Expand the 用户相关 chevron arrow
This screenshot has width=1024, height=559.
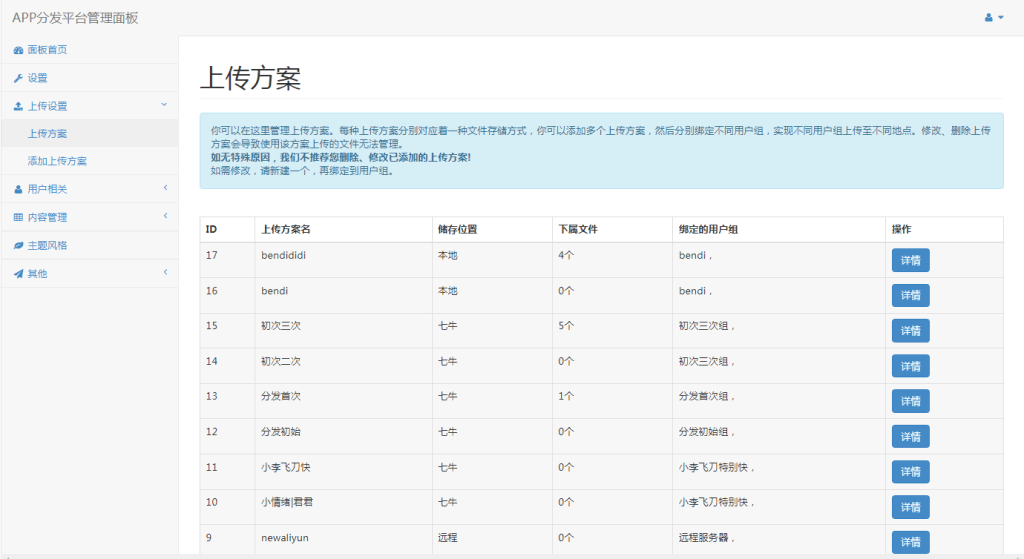click(x=164, y=188)
